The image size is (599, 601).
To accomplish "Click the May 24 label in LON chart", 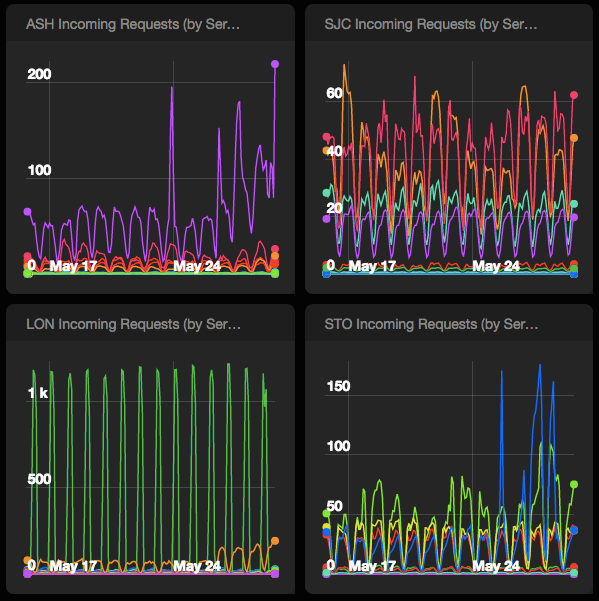I will click(x=197, y=566).
